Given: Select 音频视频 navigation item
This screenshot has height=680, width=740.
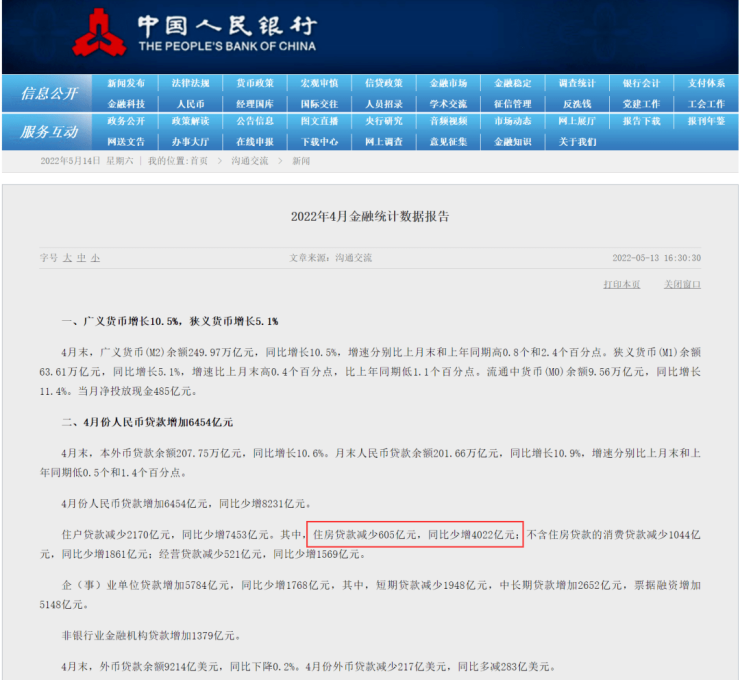Looking at the screenshot, I should (x=448, y=121).
